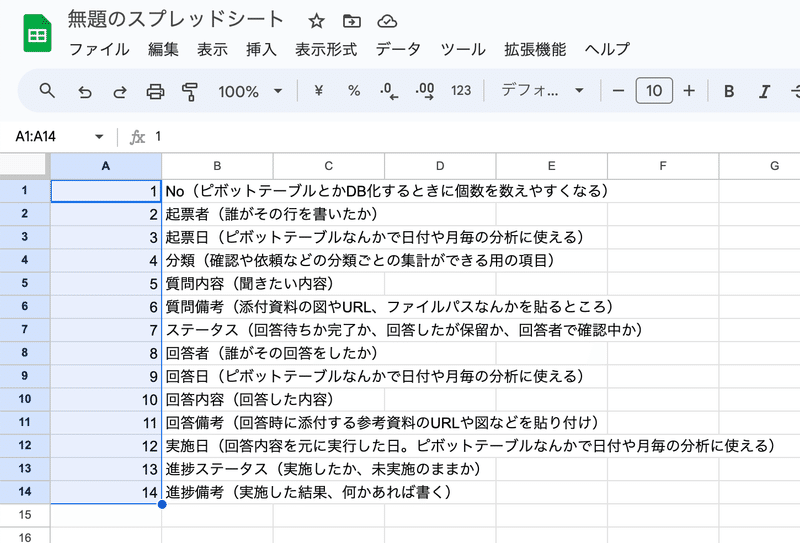Click the cell beginning with 進捗ステータス
This screenshot has width=800, height=543.
tap(217, 468)
